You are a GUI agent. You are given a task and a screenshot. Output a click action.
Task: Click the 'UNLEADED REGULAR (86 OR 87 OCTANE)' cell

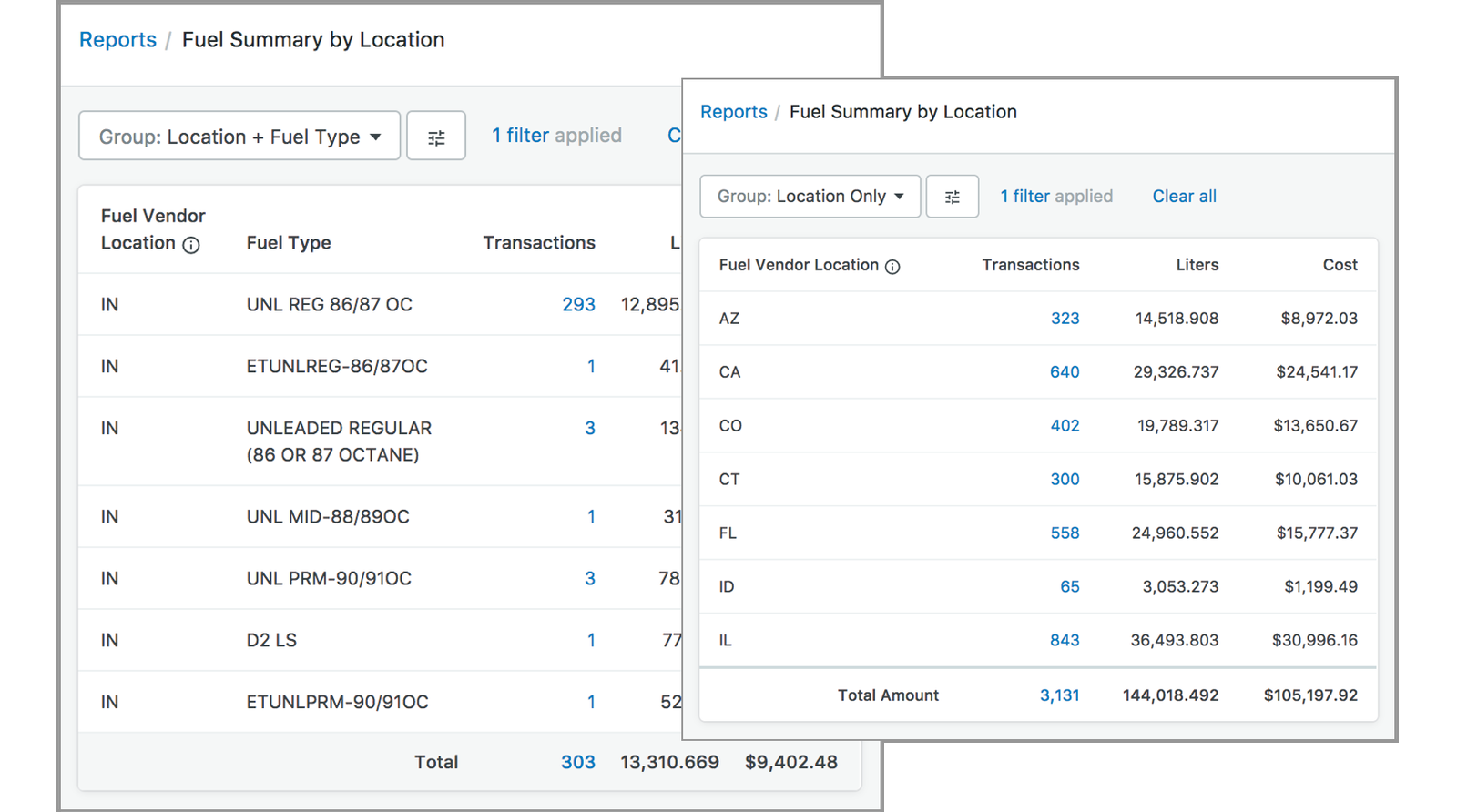pos(339,442)
